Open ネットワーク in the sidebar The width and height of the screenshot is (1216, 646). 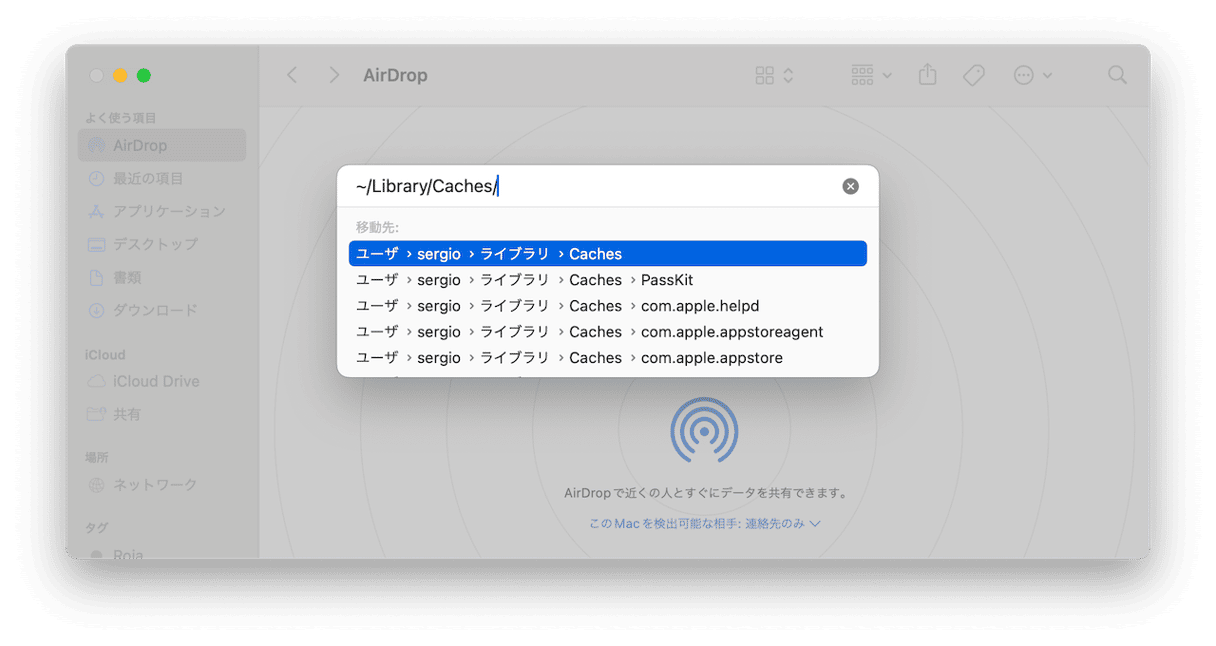click(x=162, y=484)
